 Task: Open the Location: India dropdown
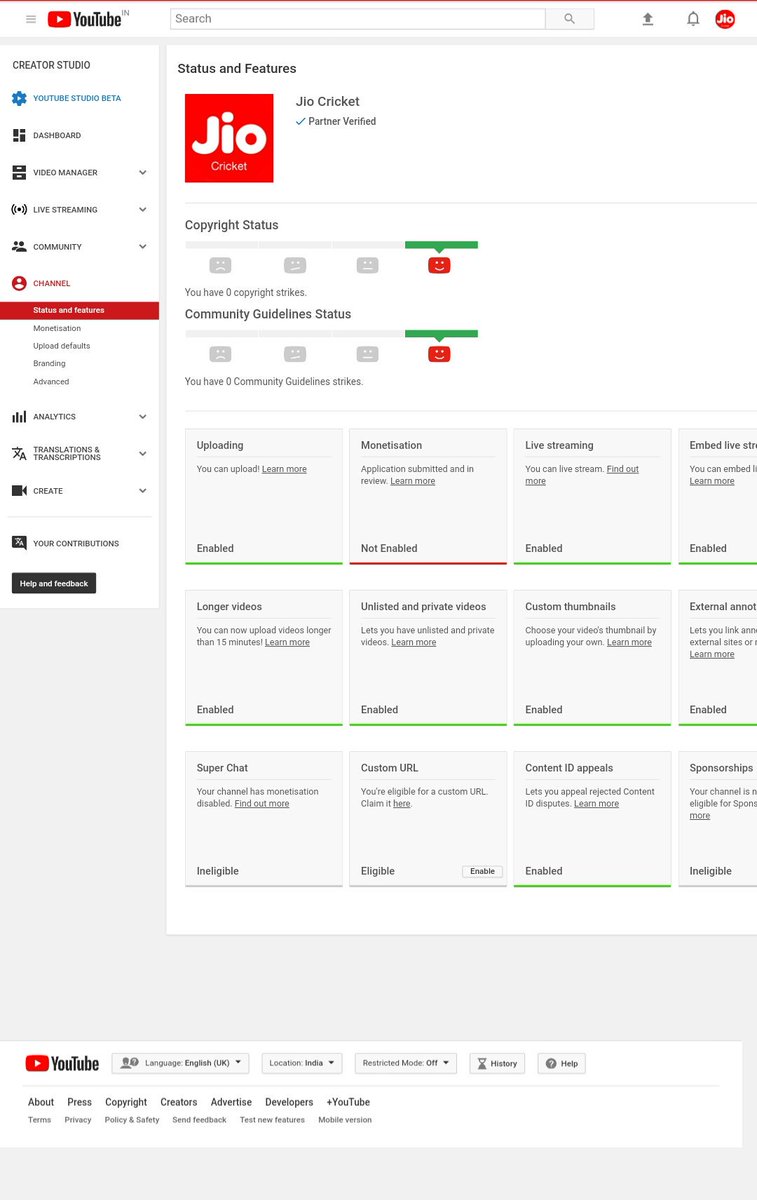pyautogui.click(x=302, y=1063)
